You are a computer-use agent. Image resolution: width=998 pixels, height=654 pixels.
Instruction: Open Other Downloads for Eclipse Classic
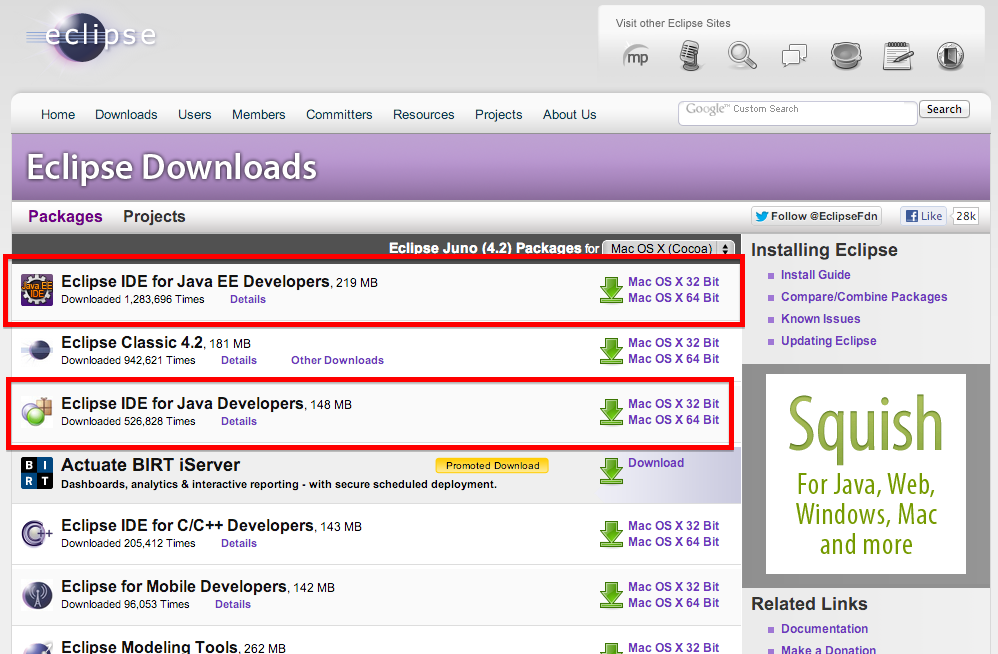click(337, 360)
